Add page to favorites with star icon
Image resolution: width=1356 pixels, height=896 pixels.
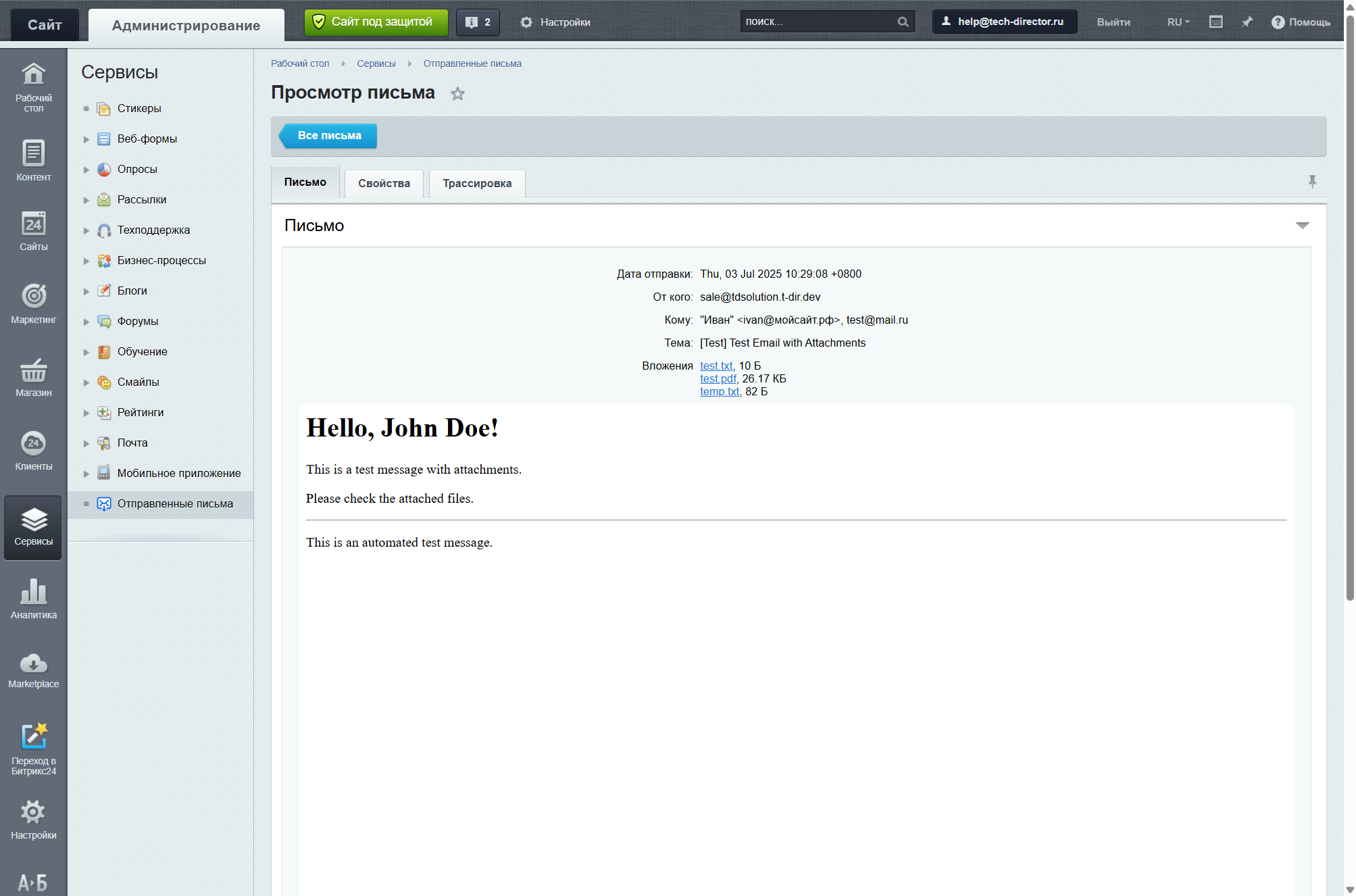click(457, 94)
